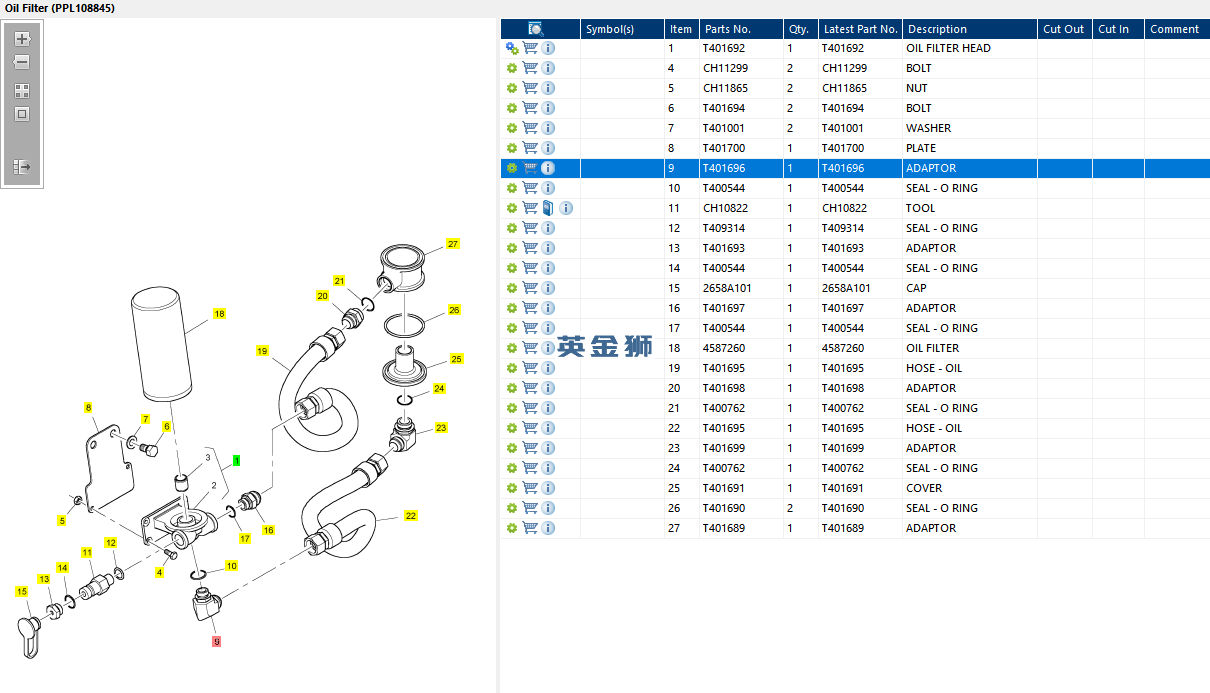Sort by the Item column header
Image resolution: width=1210 pixels, height=693 pixels.
(681, 29)
